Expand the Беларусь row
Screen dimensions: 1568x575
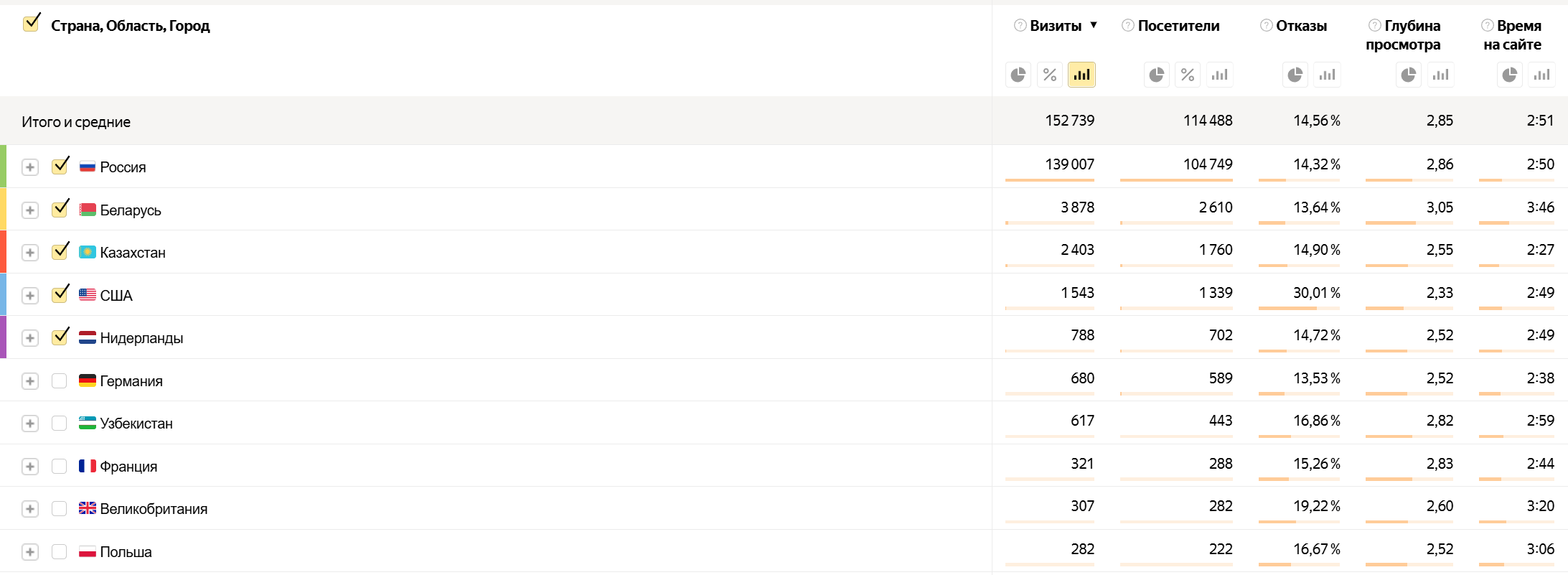click(29, 210)
